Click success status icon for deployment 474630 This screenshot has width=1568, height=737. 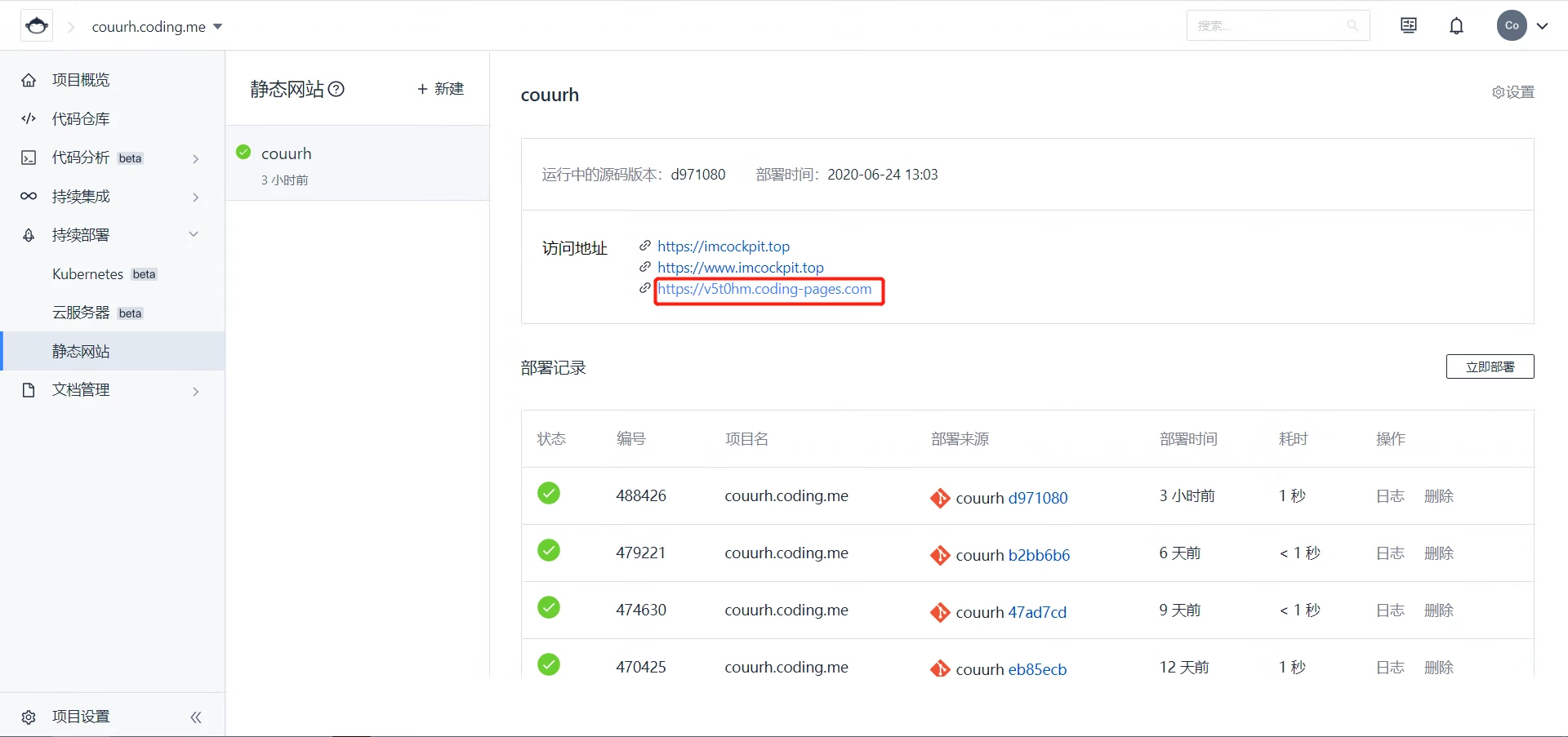coord(549,607)
